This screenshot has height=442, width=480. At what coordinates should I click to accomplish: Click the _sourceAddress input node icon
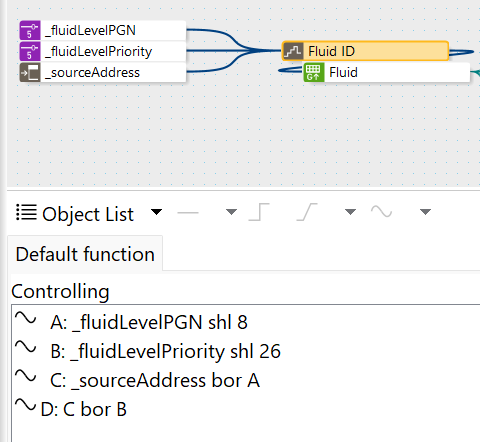pos(30,72)
